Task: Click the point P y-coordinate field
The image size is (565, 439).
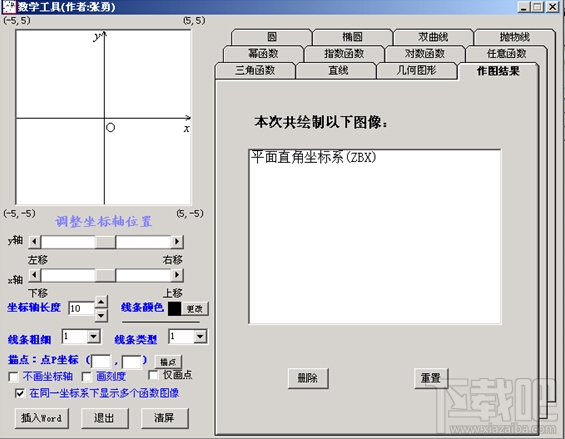Action: point(132,362)
